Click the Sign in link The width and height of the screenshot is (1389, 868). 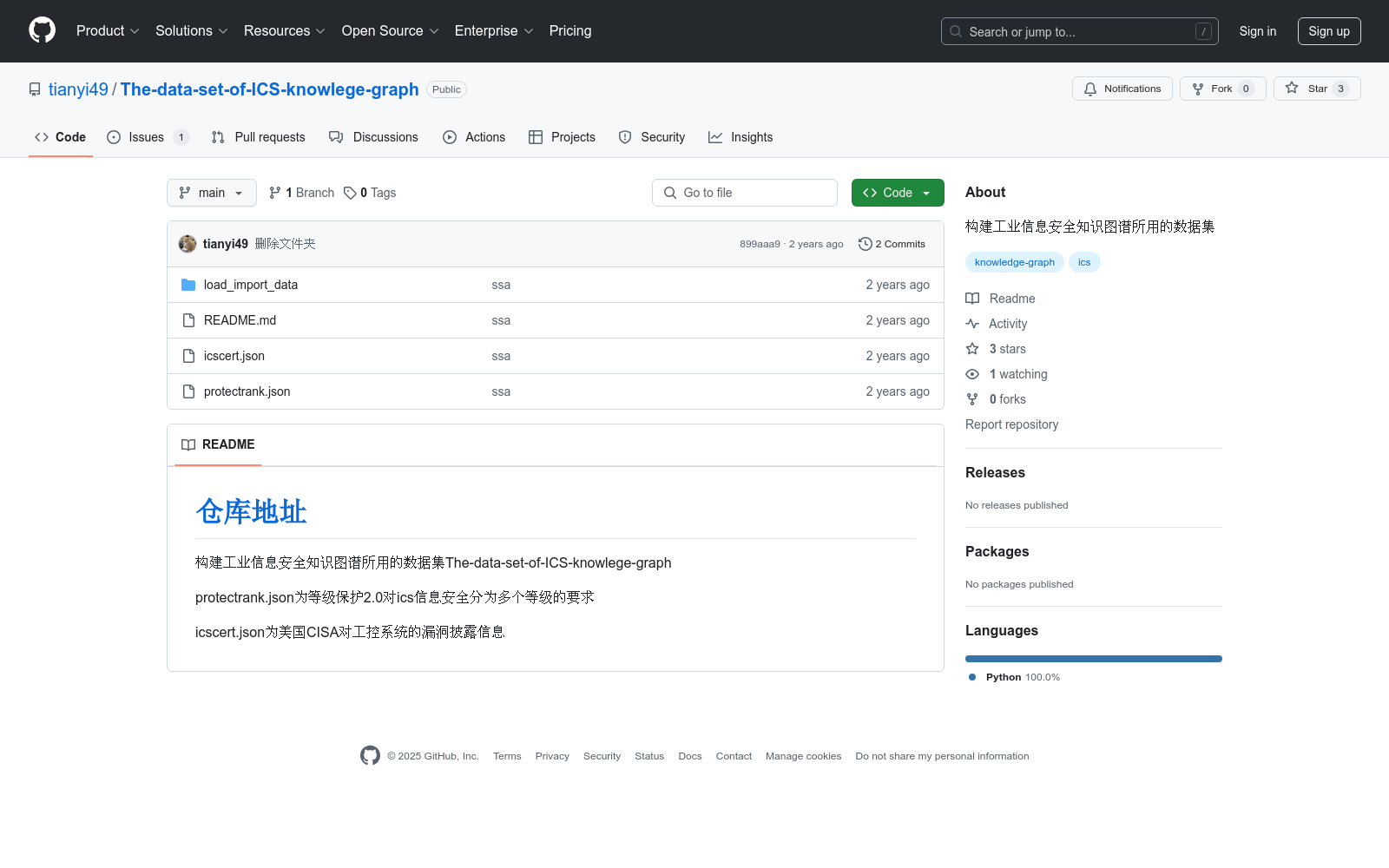[x=1258, y=31]
